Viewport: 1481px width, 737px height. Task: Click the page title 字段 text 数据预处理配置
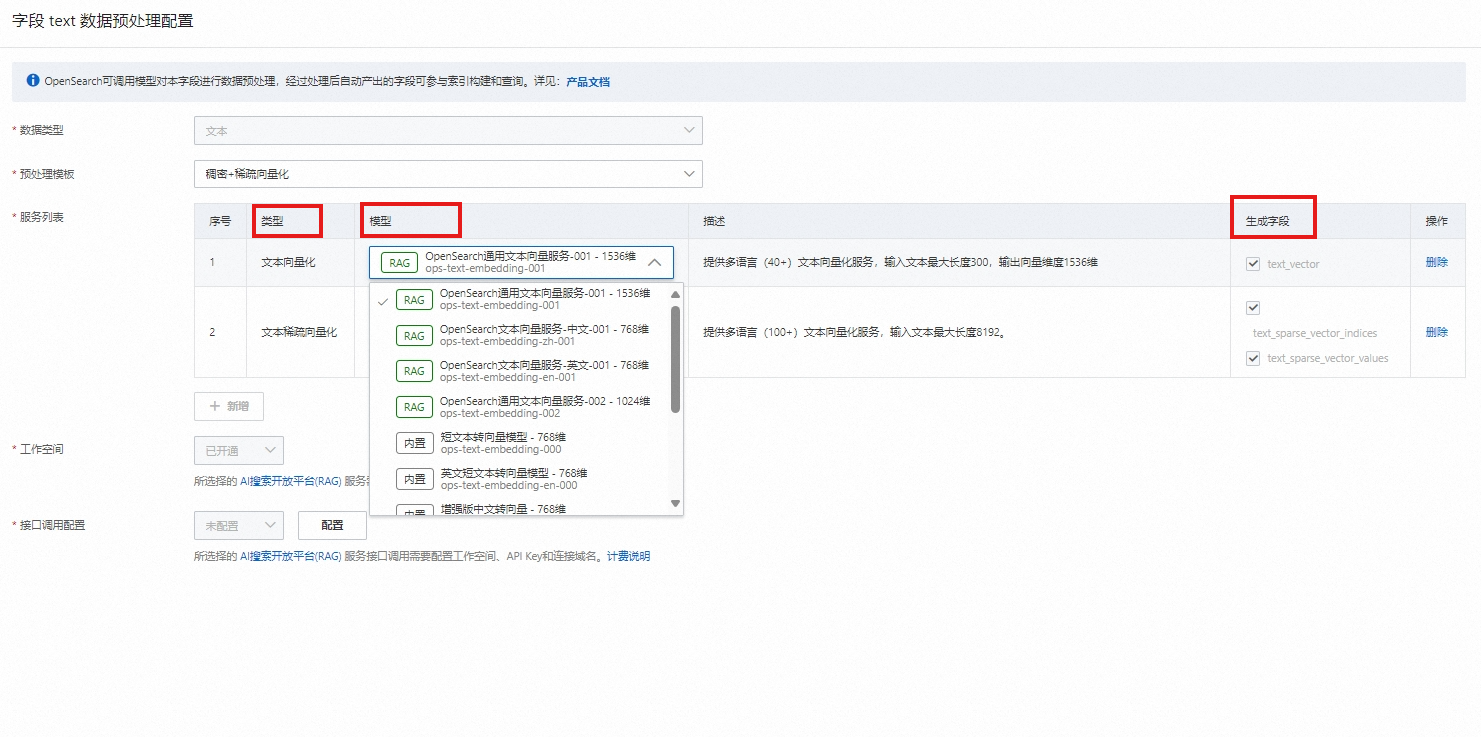tap(103, 21)
